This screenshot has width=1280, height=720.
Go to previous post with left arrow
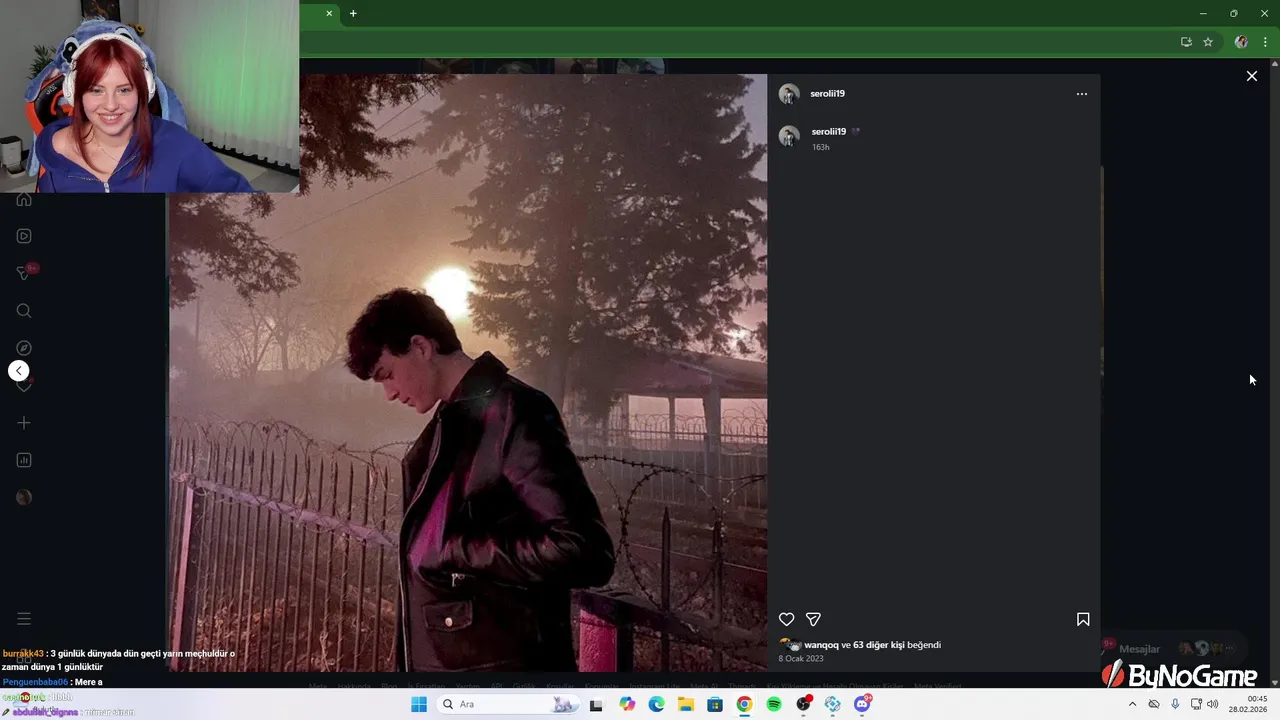19,371
